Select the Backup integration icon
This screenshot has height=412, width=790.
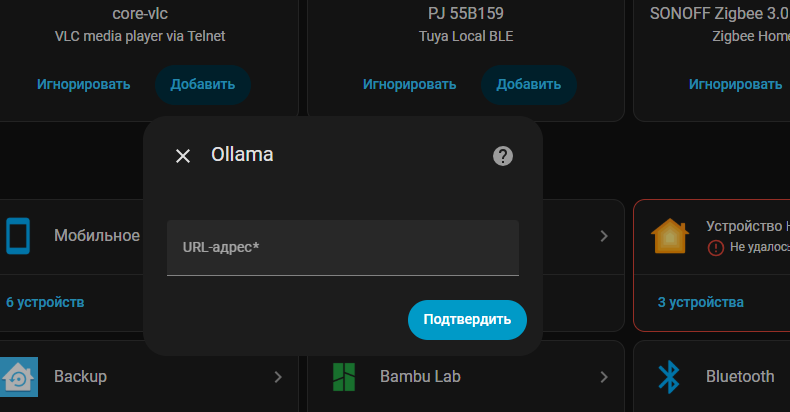pos(19,377)
